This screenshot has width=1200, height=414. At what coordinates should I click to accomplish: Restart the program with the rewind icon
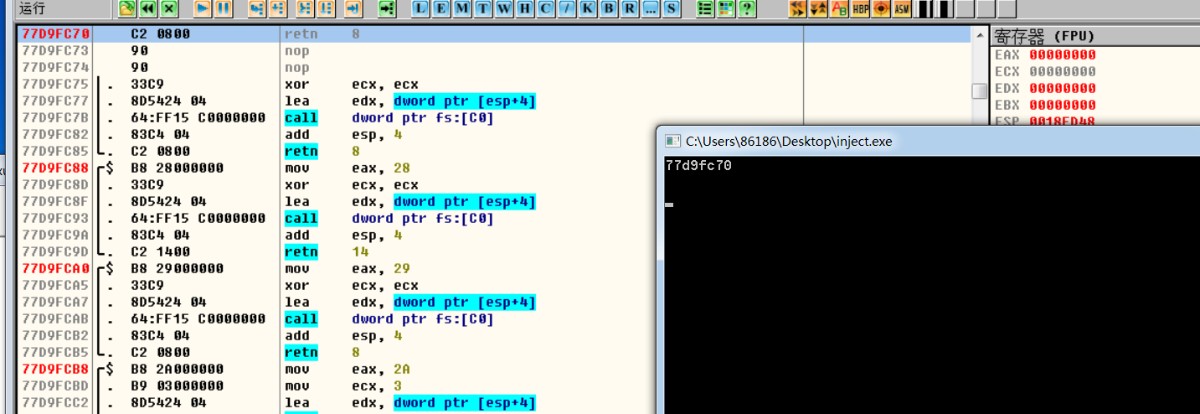[x=148, y=8]
